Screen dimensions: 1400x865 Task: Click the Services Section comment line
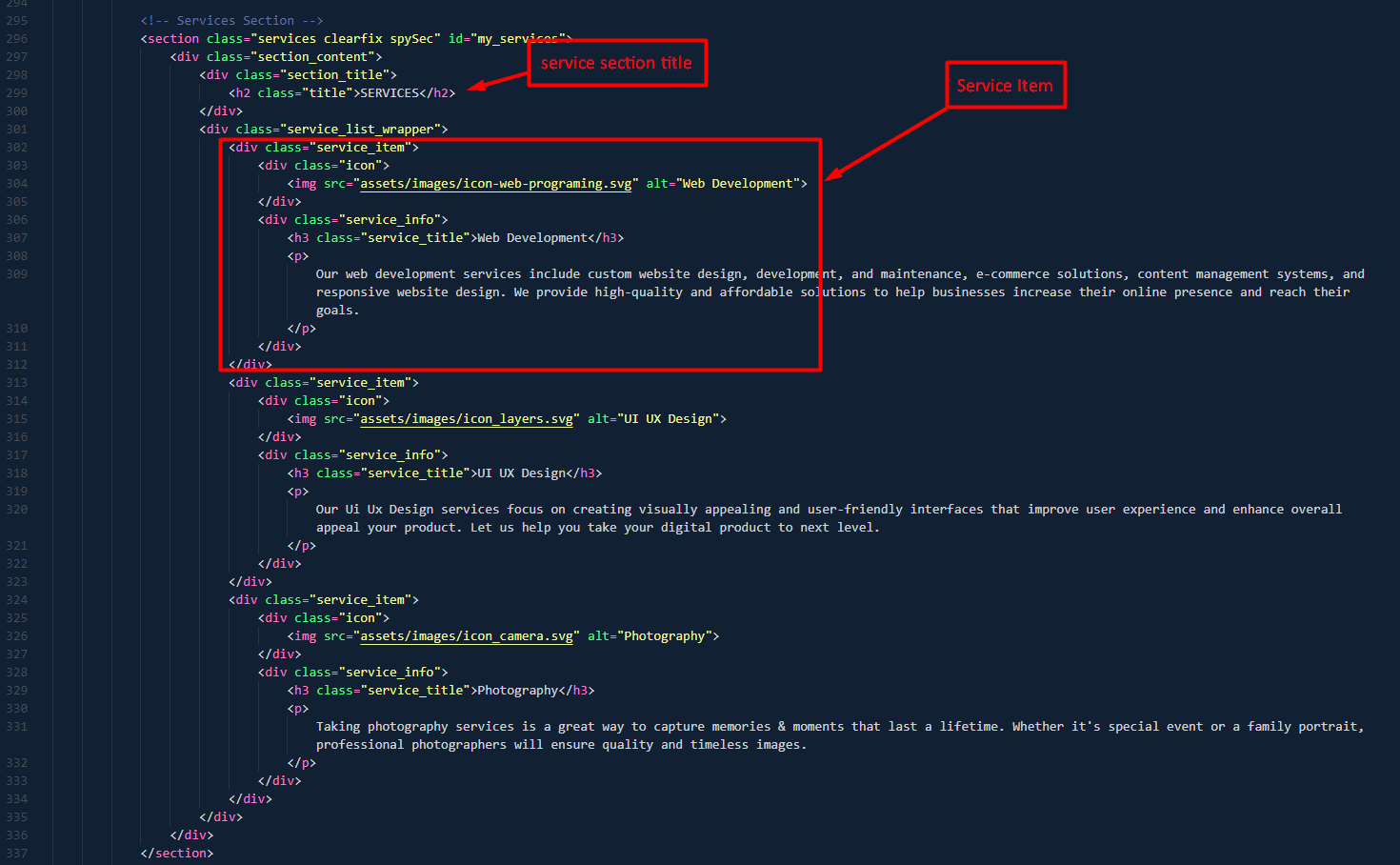click(x=231, y=20)
